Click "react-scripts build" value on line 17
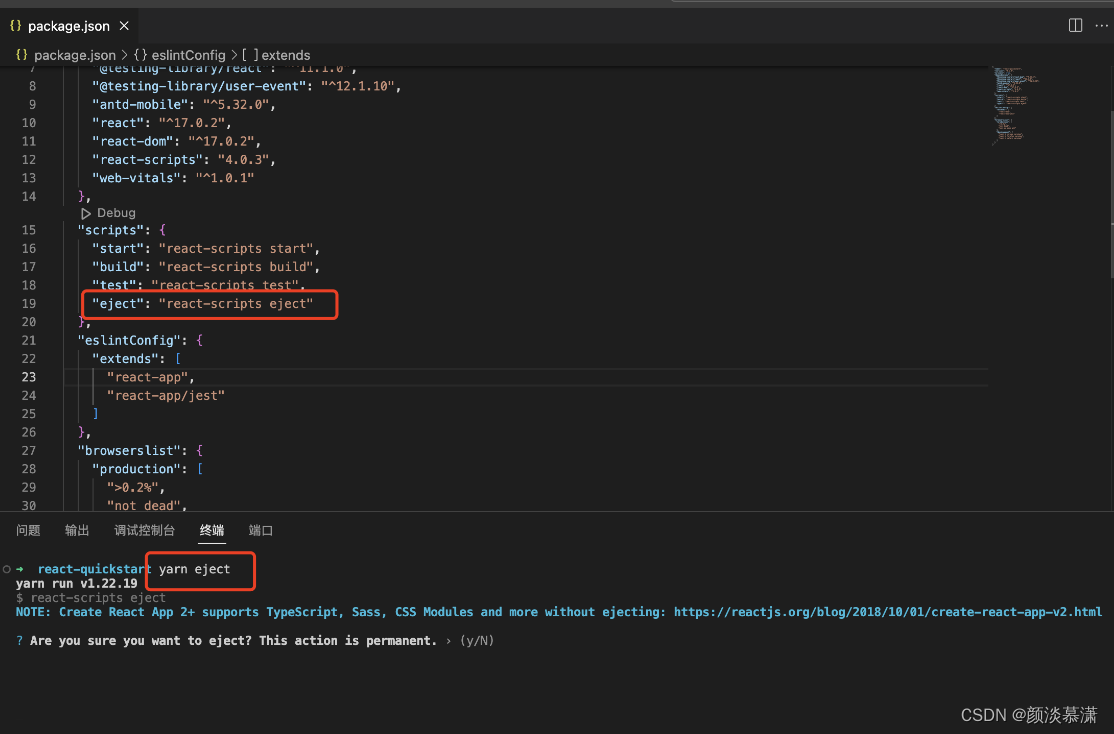The image size is (1114, 734). pos(235,266)
